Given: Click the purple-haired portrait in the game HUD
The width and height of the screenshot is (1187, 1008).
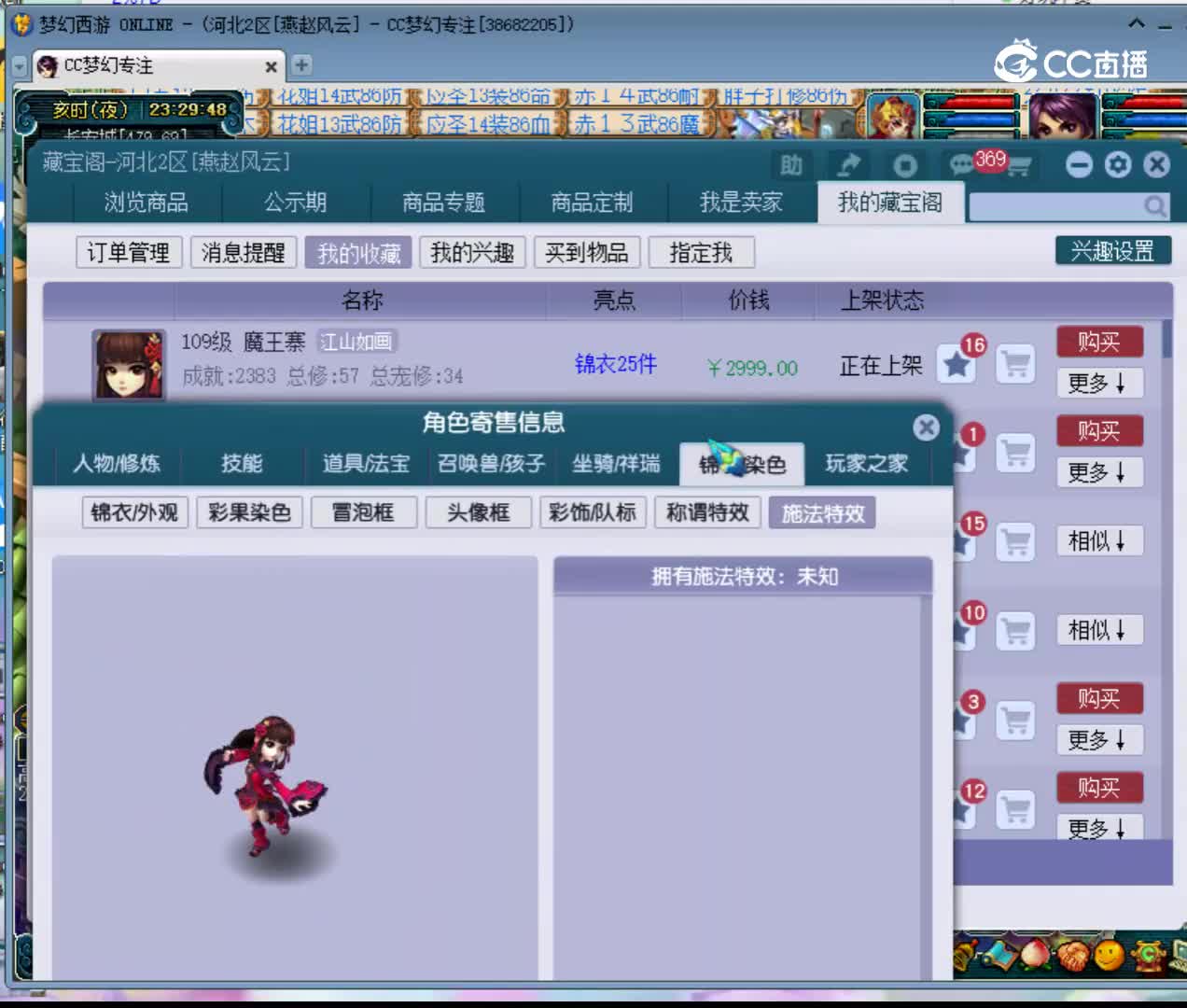Looking at the screenshot, I should (x=1064, y=117).
